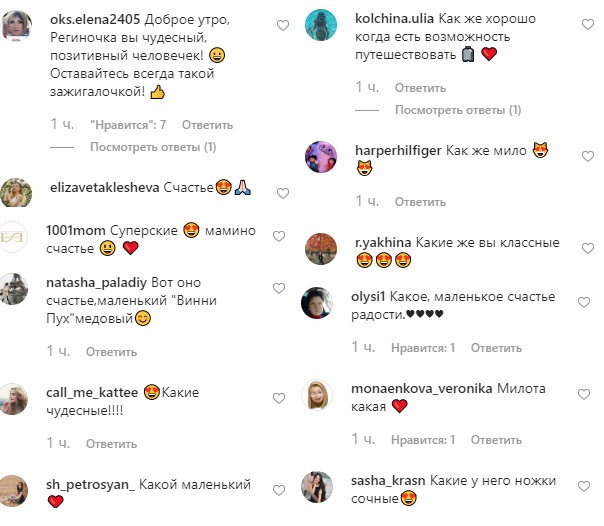The height and width of the screenshot is (526, 604).
Task: Reply to the natasha_paladiy comment
Action: (x=111, y=352)
